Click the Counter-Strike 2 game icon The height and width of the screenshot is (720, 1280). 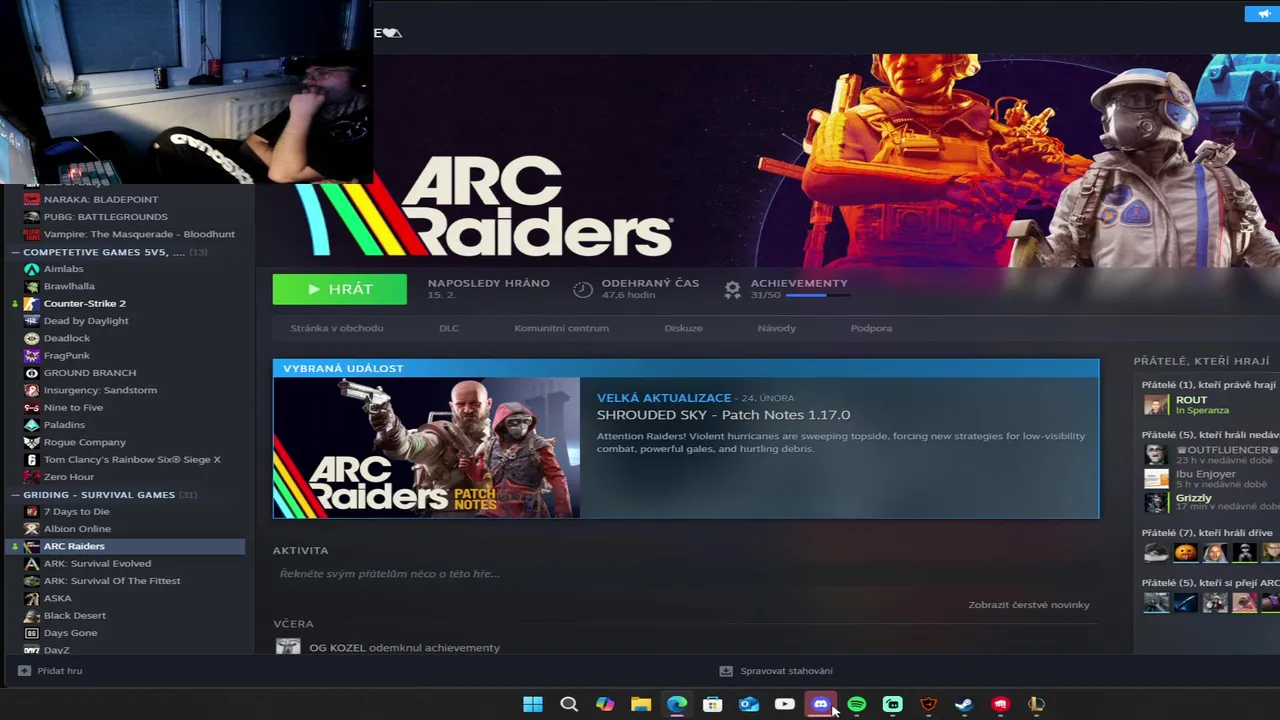click(x=31, y=303)
